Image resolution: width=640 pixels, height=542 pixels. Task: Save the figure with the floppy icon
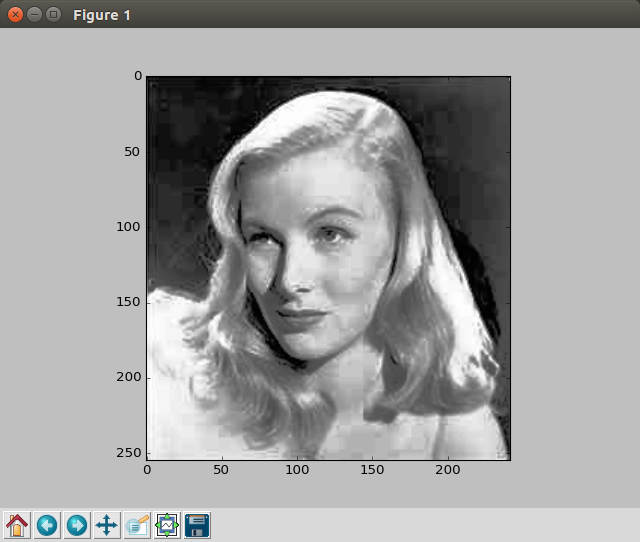(x=197, y=525)
